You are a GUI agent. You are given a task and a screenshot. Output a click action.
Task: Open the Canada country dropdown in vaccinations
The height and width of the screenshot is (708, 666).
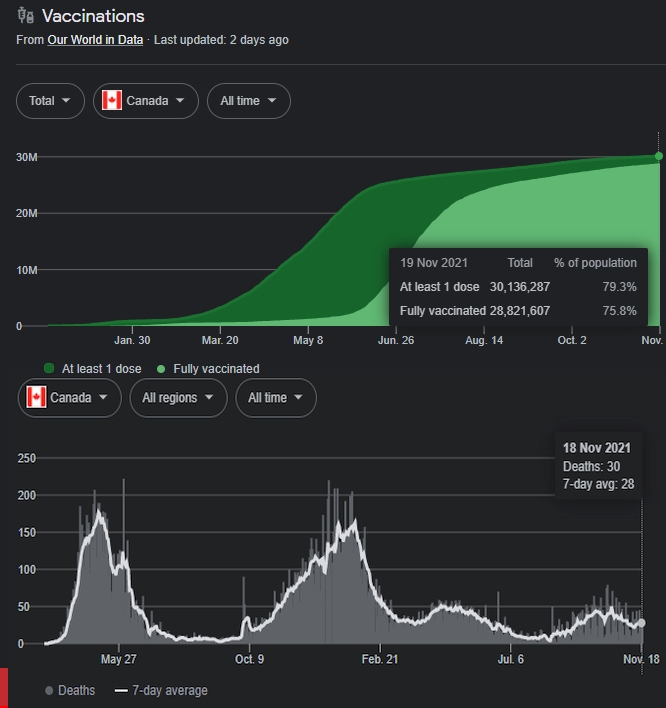145,101
